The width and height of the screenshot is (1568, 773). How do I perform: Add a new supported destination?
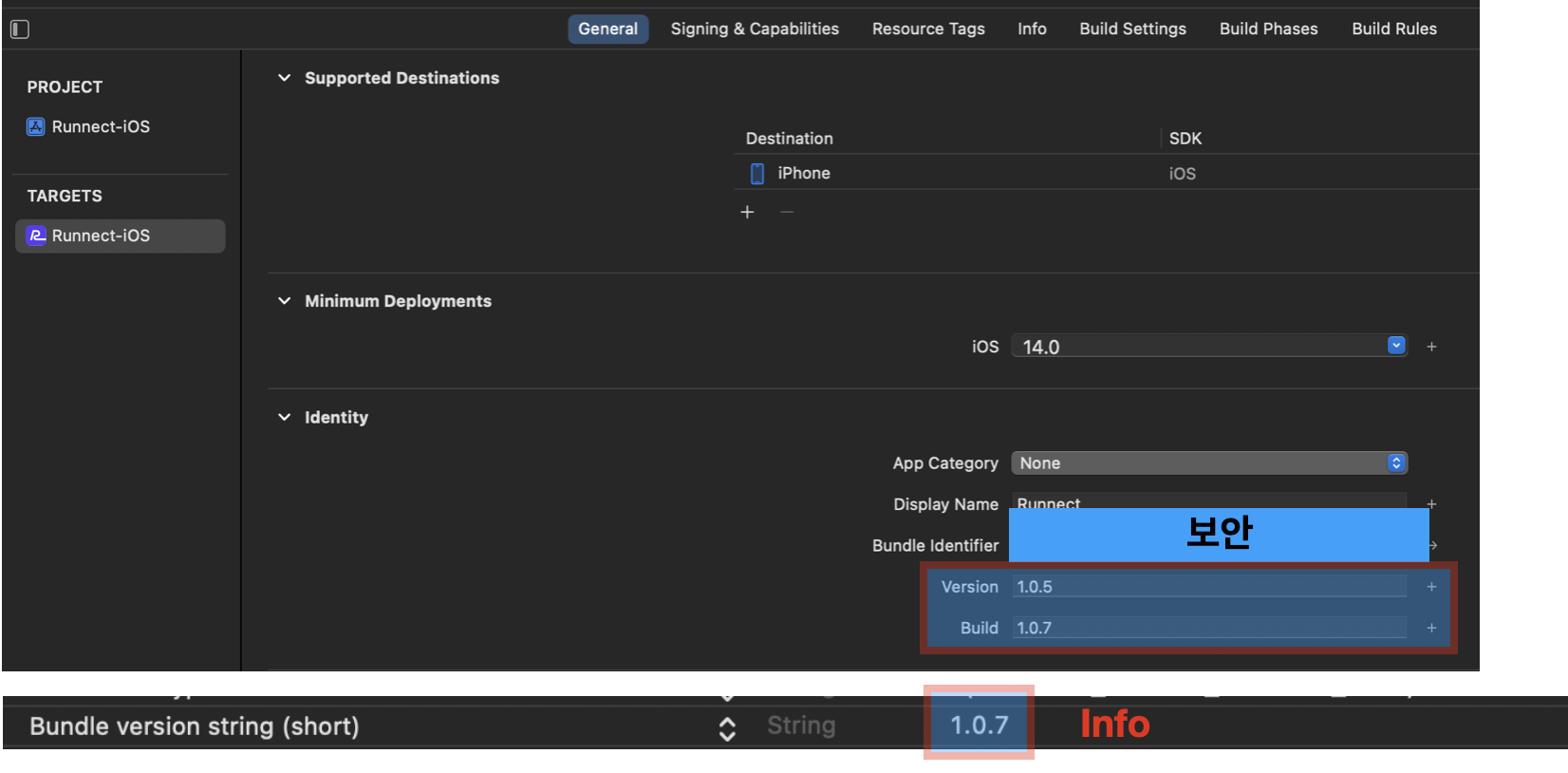pos(747,212)
